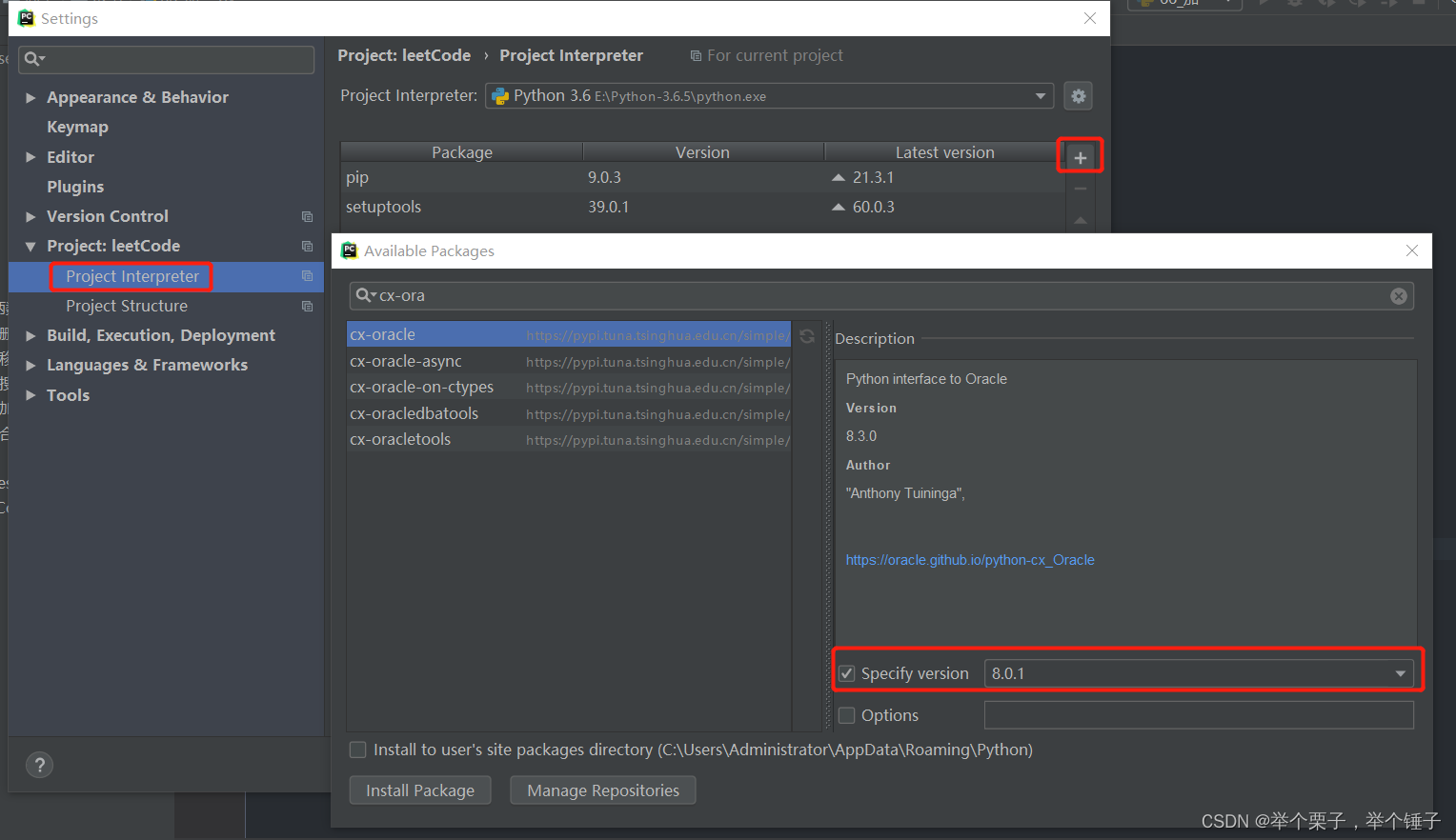Open Appearance & Behavior settings
Screen dimensions: 1456x840
tap(137, 97)
